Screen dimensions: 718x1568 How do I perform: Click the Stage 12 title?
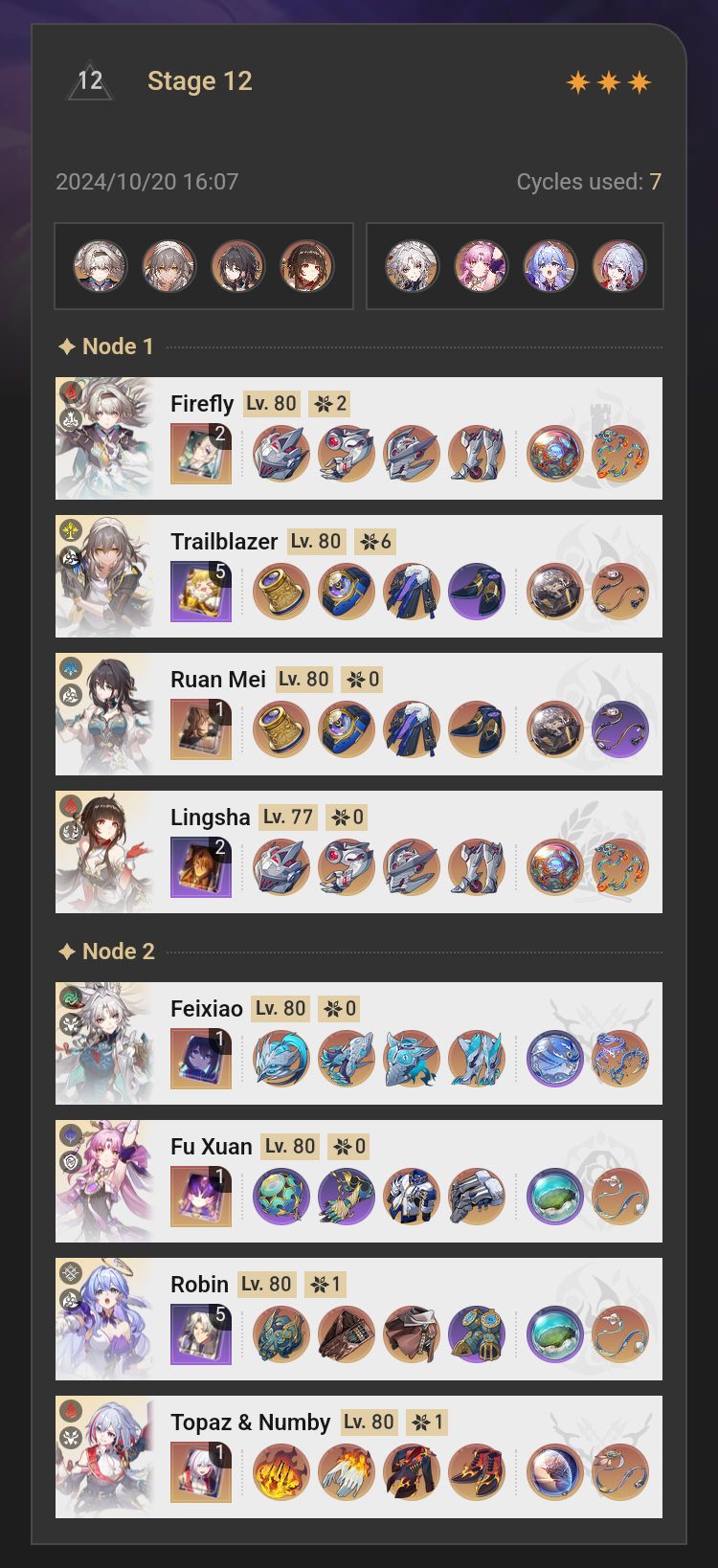200,81
